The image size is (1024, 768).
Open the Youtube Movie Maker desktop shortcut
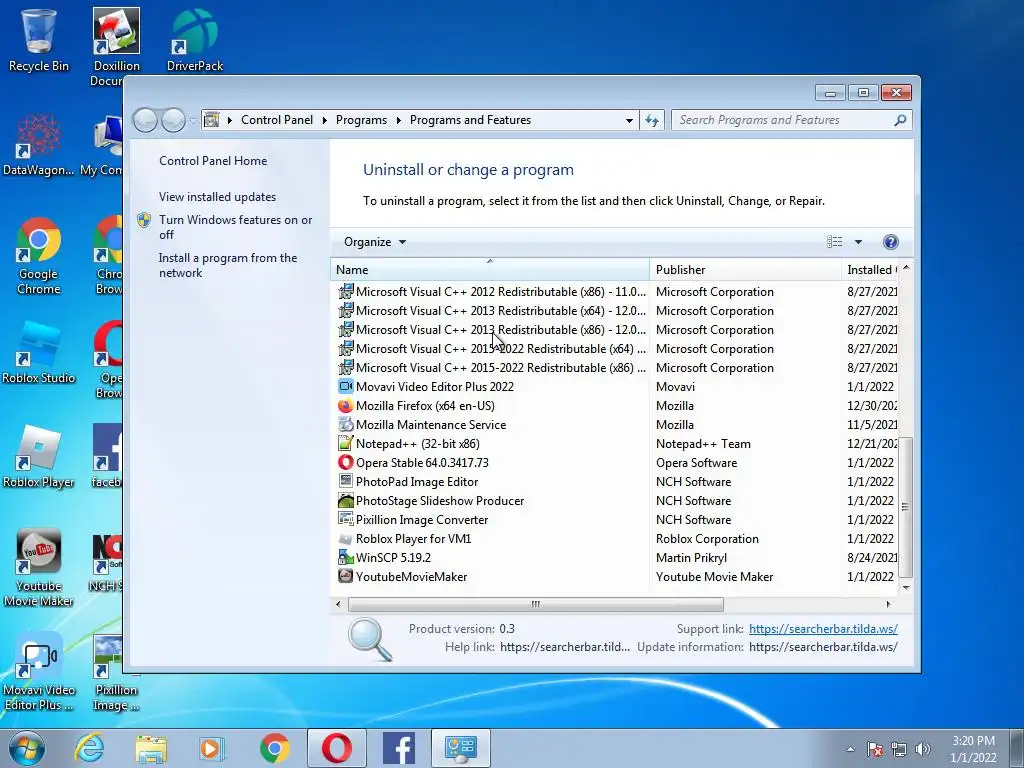[x=39, y=567]
